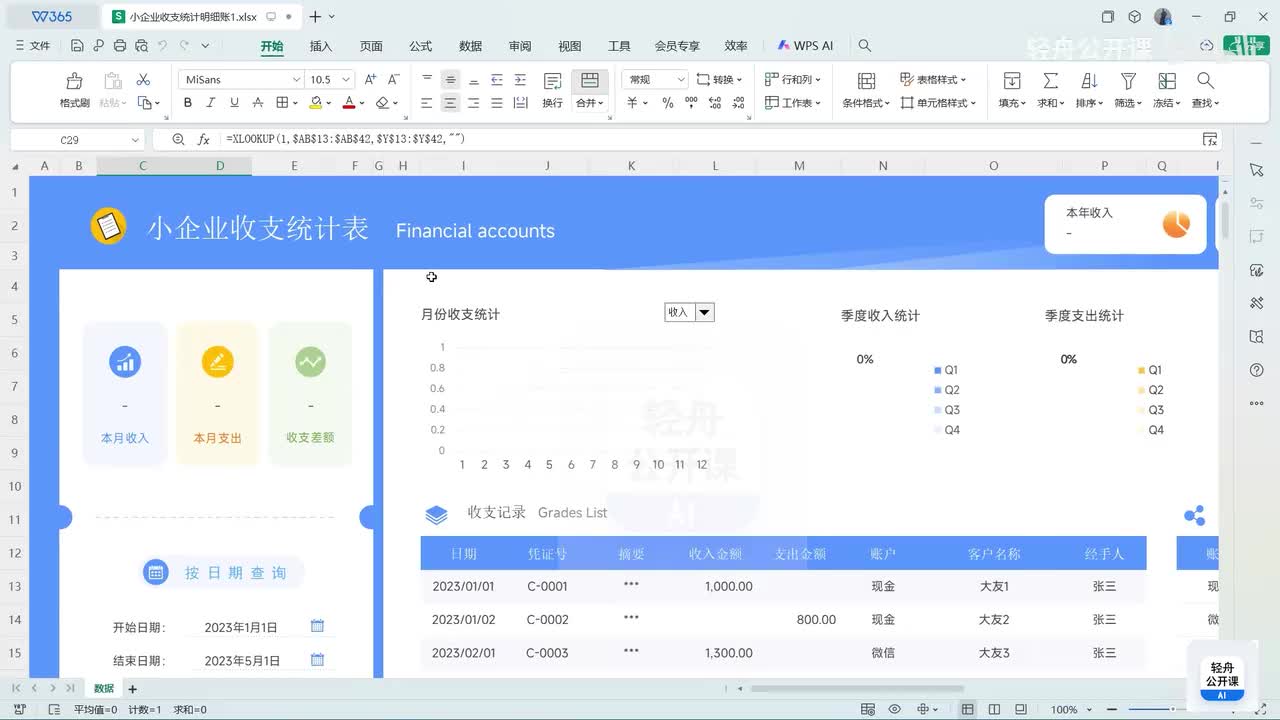Open the 收入 dropdown in monthly chart
Image resolution: width=1280 pixels, height=720 pixels.
tap(704, 312)
